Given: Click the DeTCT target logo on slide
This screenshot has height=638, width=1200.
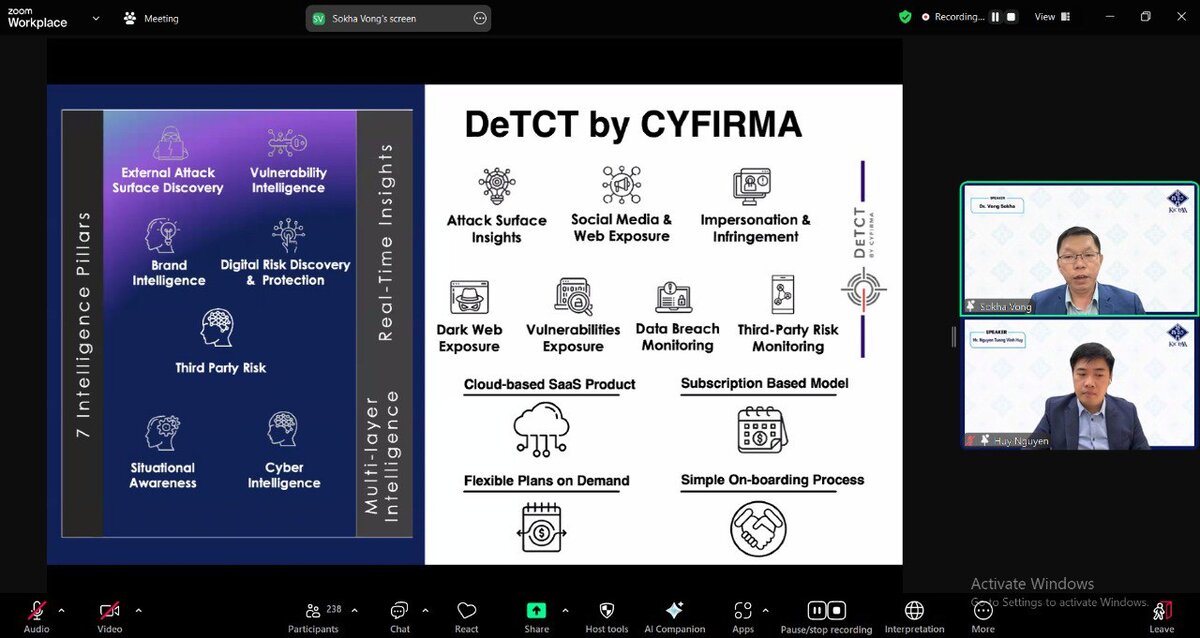Looking at the screenshot, I should pos(862,290).
